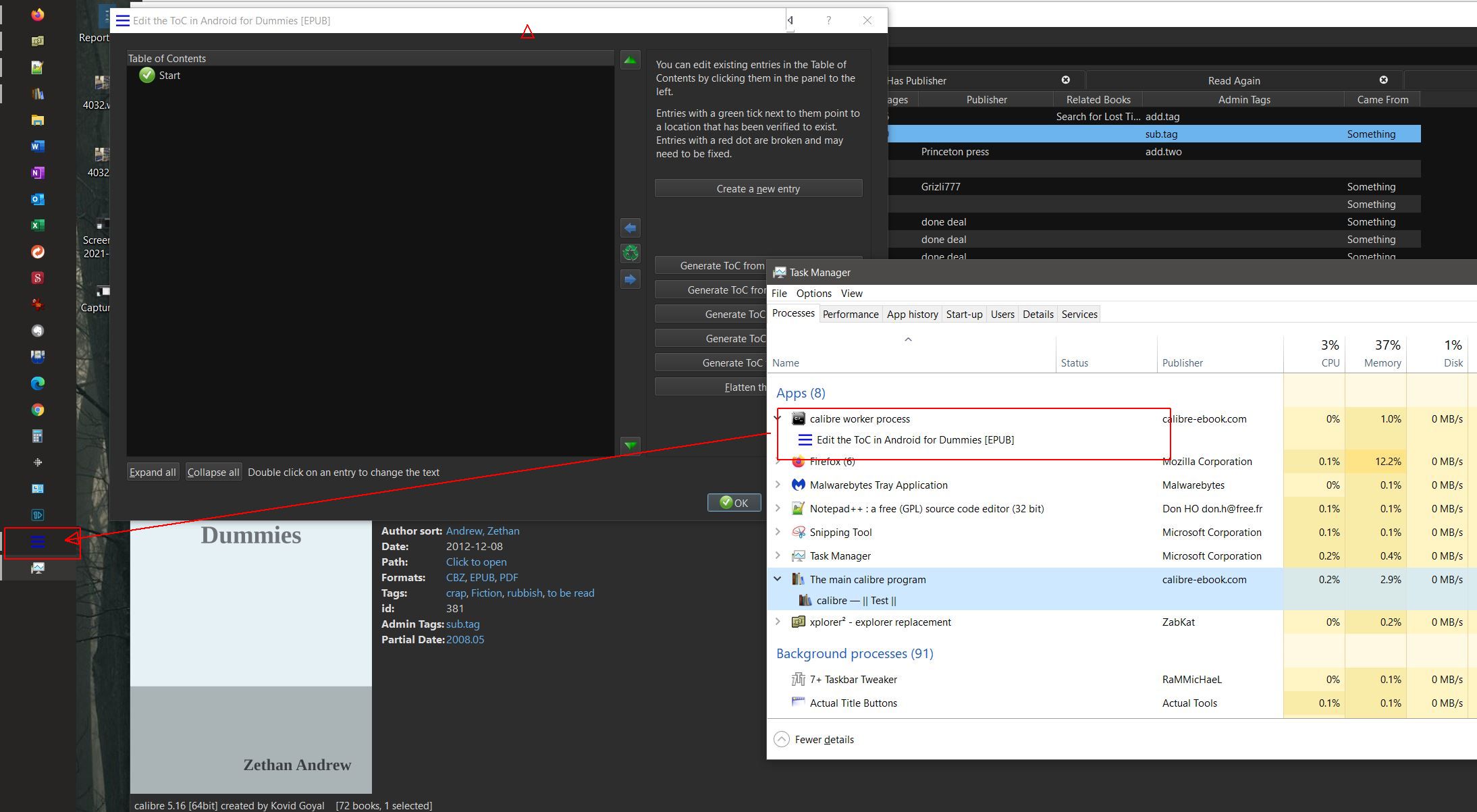The width and height of the screenshot is (1477, 812).
Task: Select the Start entry in Table of Contents
Action: click(x=169, y=76)
